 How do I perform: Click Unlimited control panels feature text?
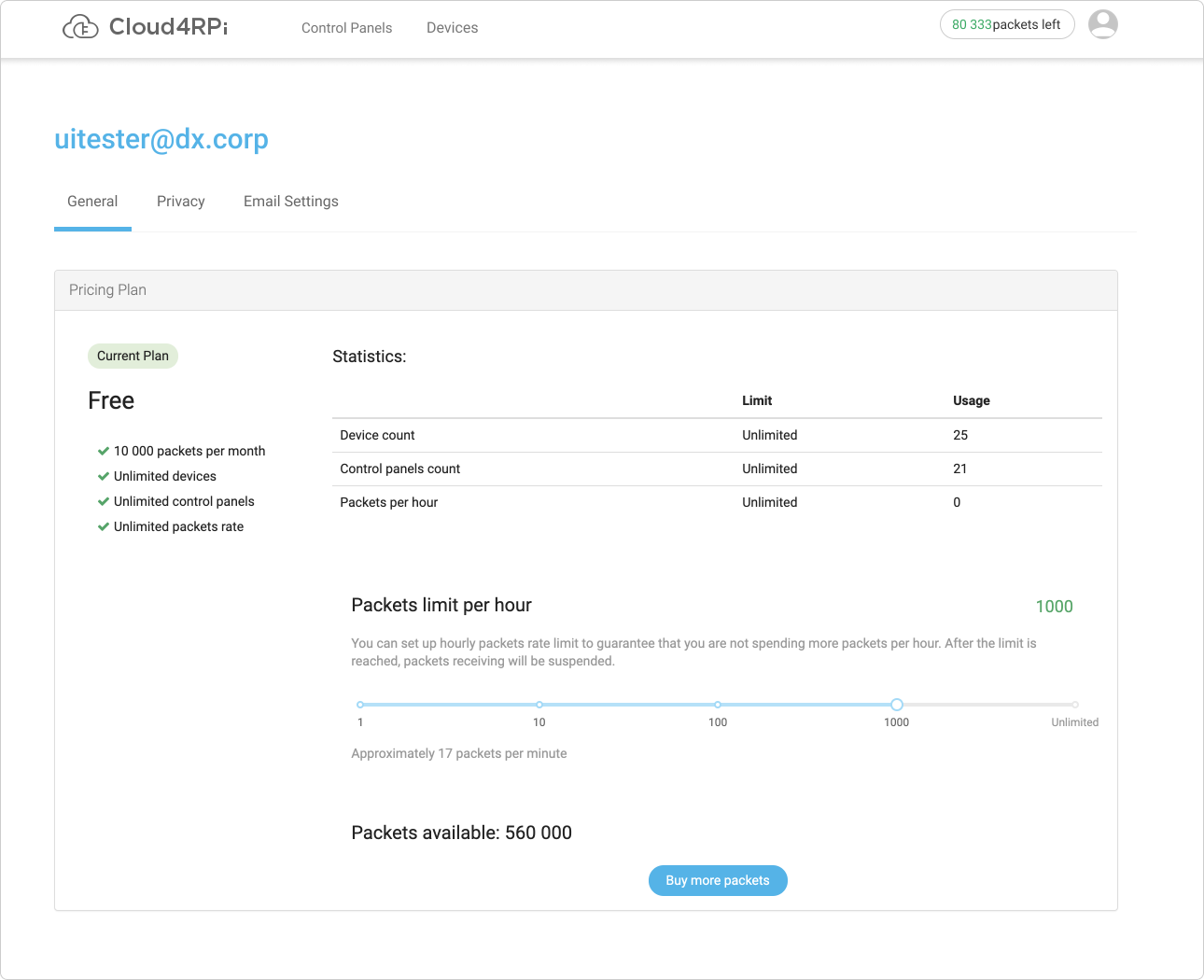(x=184, y=501)
